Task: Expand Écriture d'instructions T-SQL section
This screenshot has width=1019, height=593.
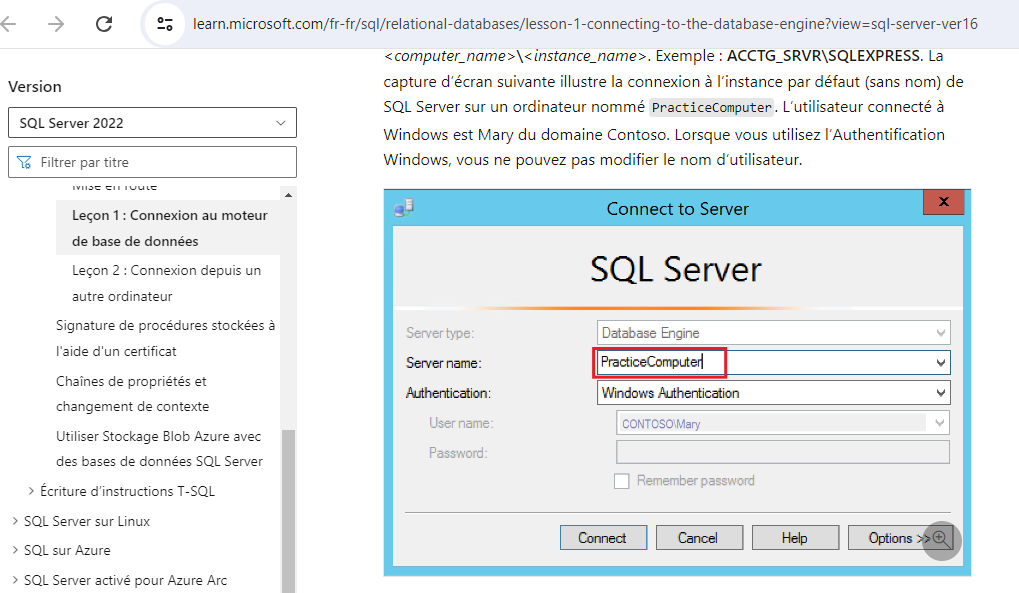Action: 31,491
